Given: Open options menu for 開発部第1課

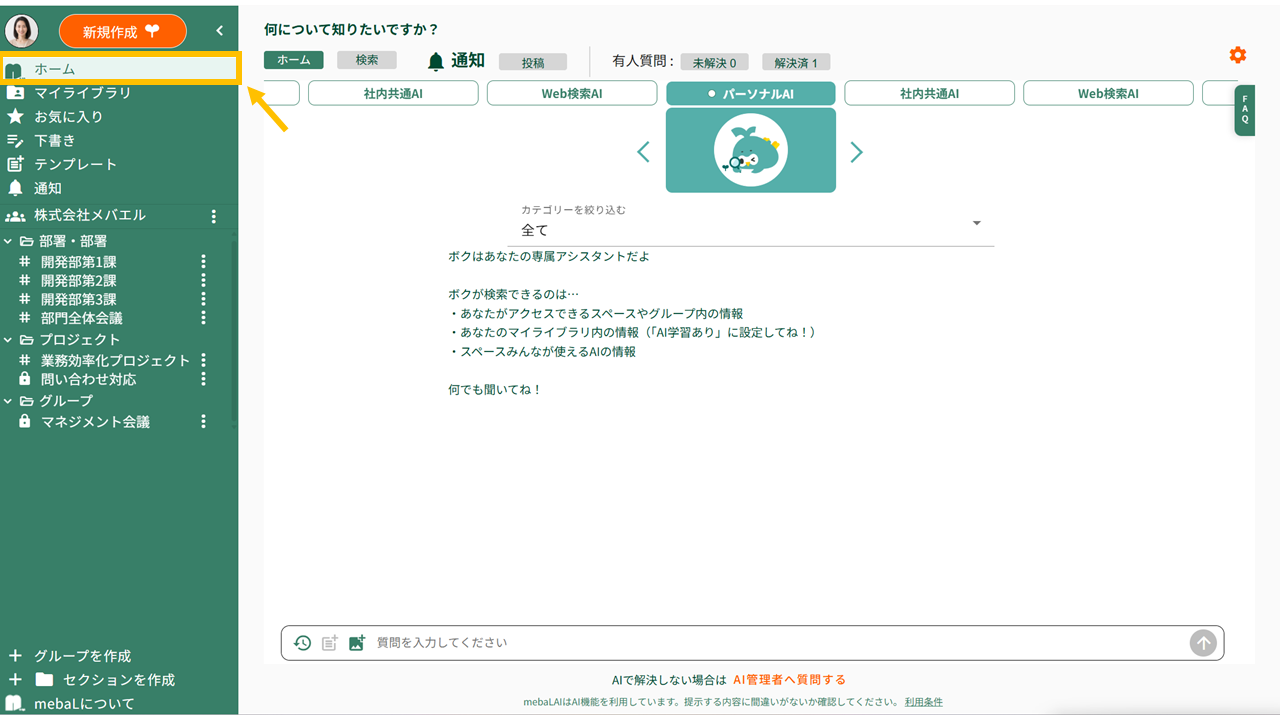Looking at the screenshot, I should coord(203,262).
